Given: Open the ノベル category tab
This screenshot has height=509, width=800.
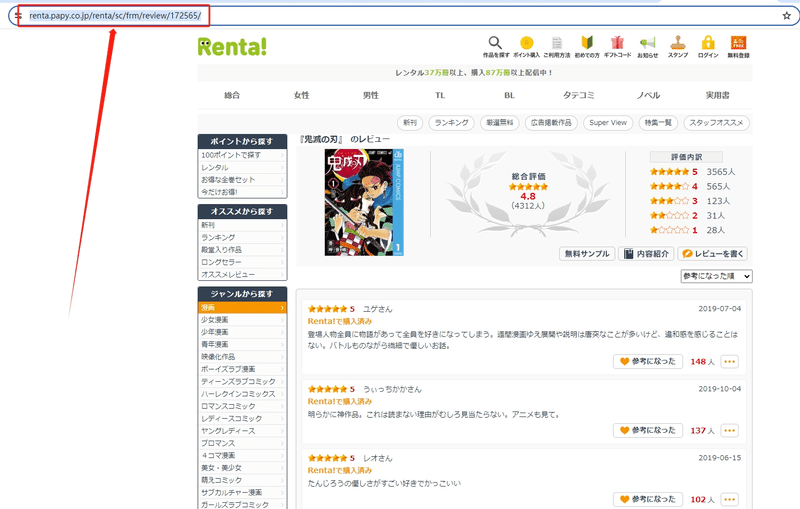Looking at the screenshot, I should [x=648, y=95].
